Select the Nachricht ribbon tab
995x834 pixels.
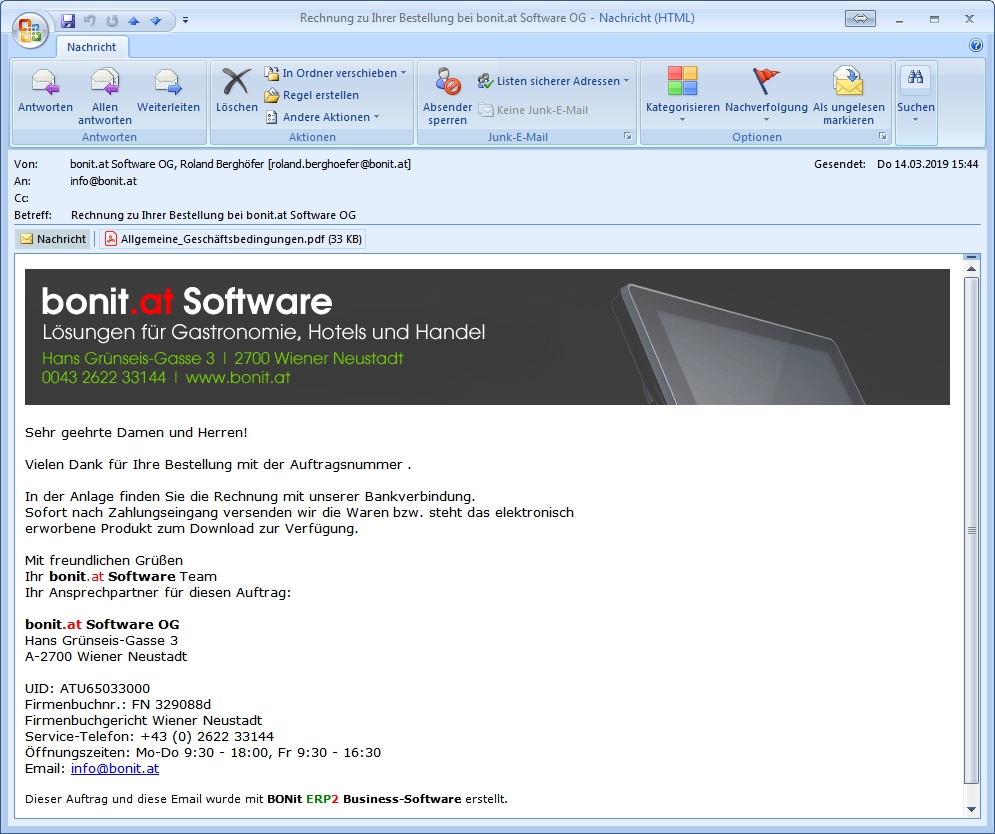[91, 47]
